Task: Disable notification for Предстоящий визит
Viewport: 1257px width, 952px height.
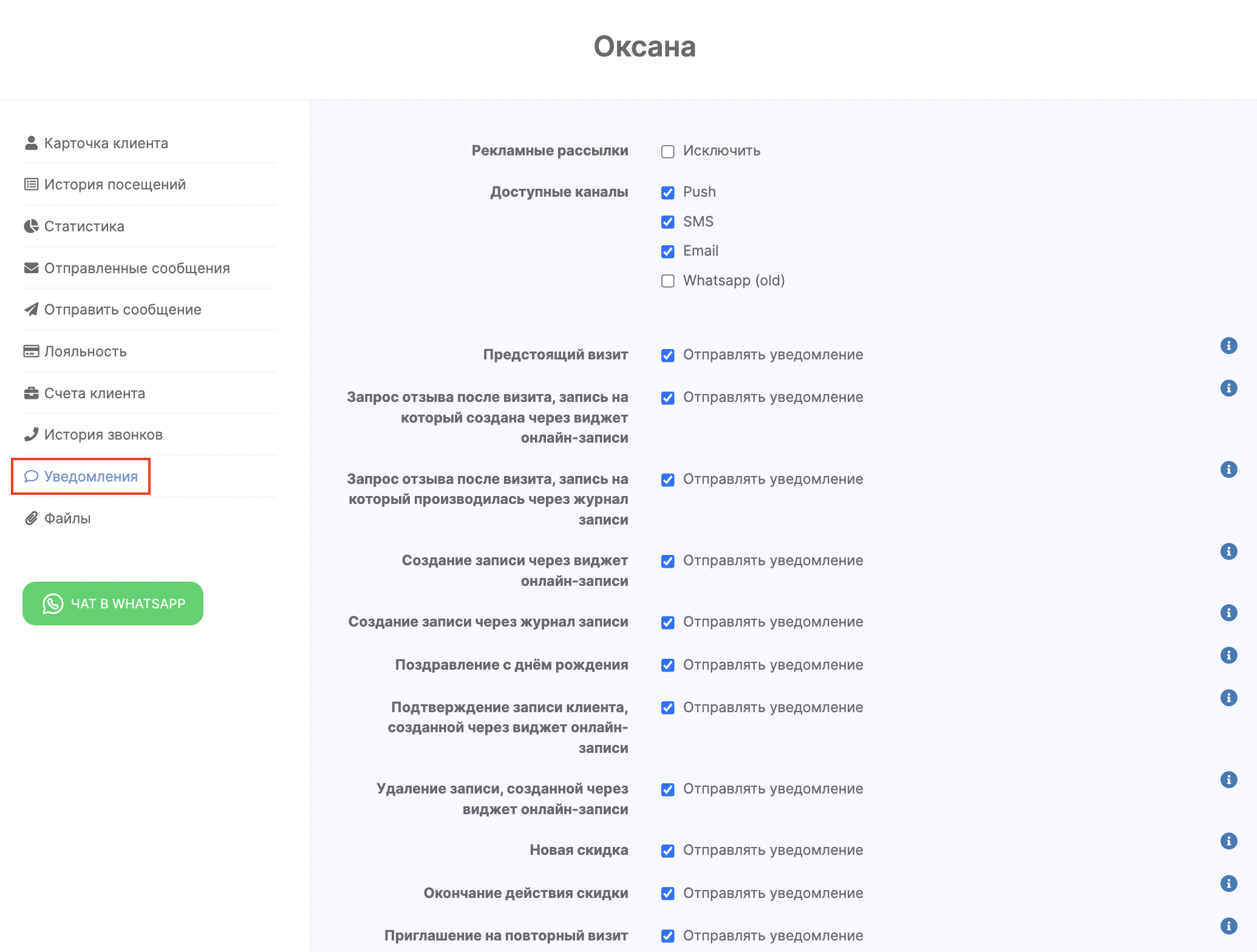Action: pyautogui.click(x=668, y=355)
